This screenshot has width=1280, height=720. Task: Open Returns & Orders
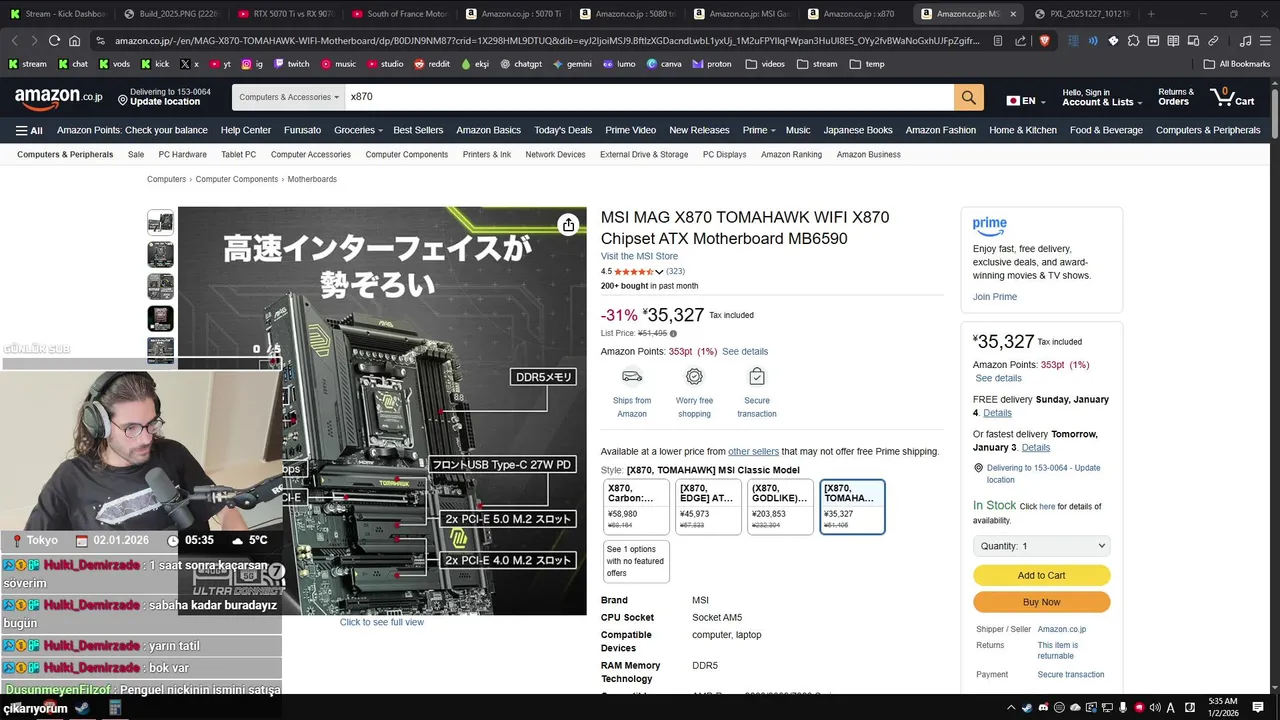[x=1174, y=97]
